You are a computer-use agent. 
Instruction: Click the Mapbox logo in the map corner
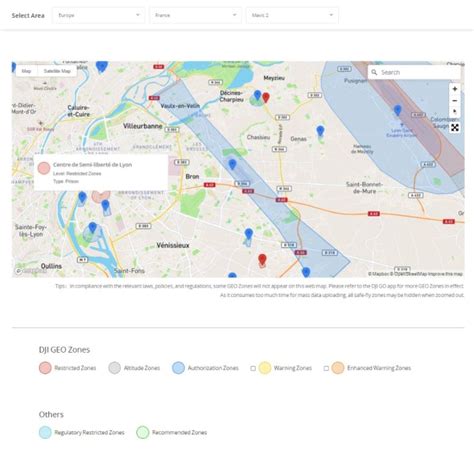(31, 271)
